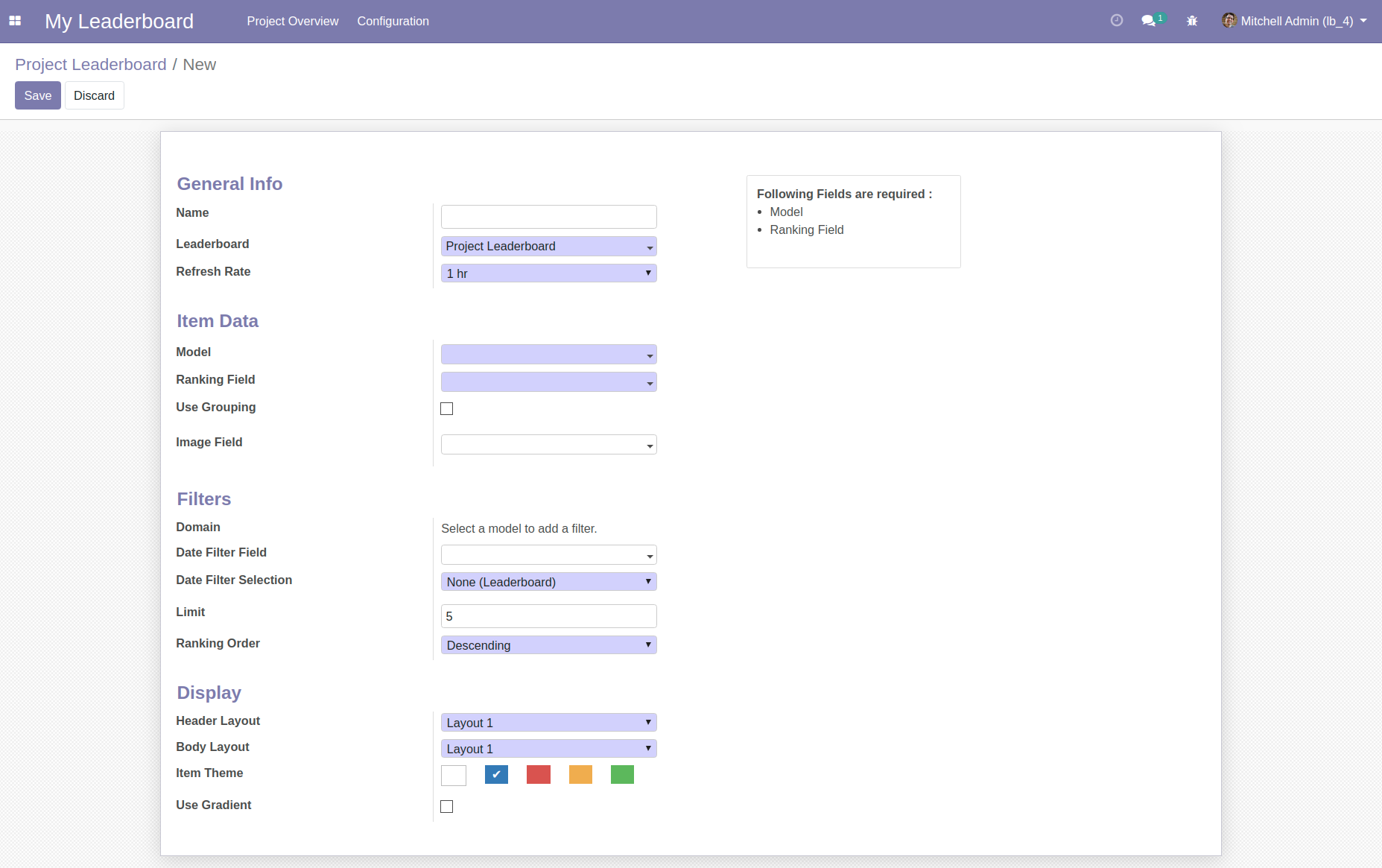Enable the Use Gradient checkbox
The height and width of the screenshot is (868, 1382).
(446, 806)
